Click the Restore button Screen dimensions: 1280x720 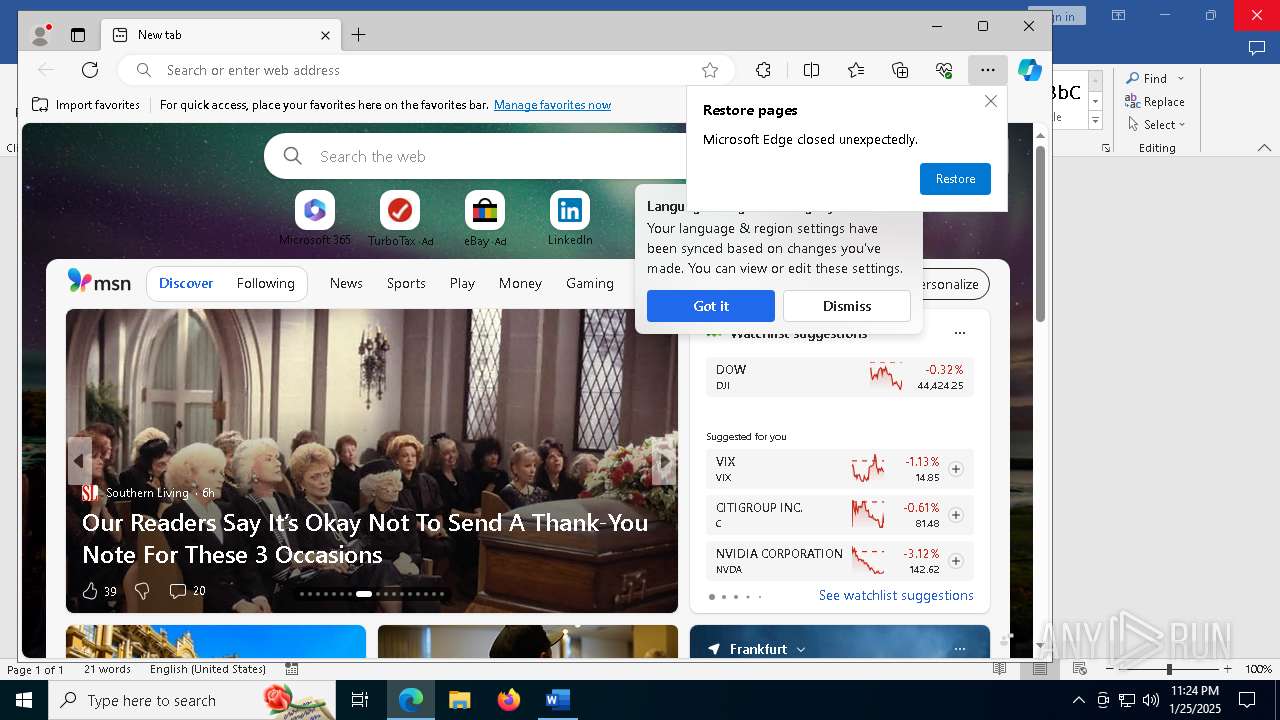[x=955, y=179]
